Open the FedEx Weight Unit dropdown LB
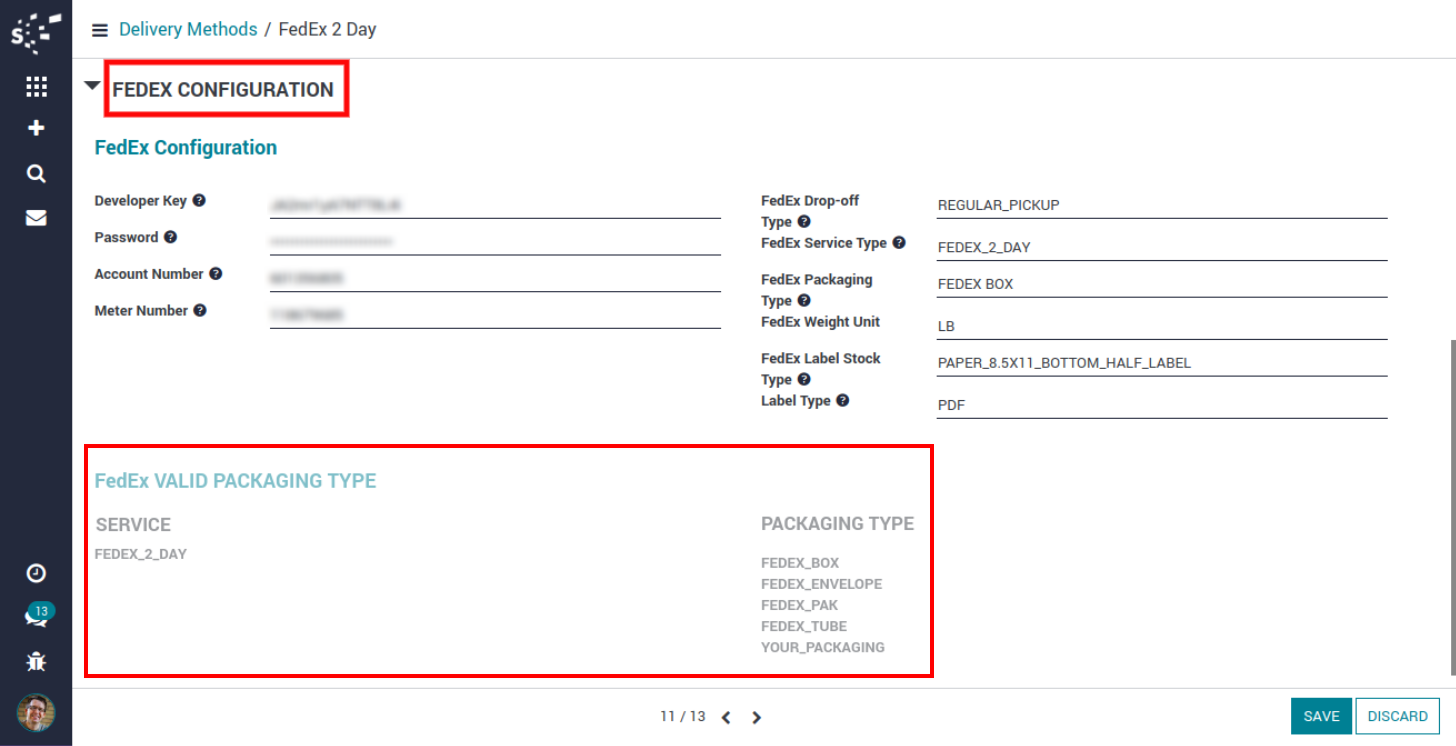The width and height of the screenshot is (1456, 746). pos(1162,326)
